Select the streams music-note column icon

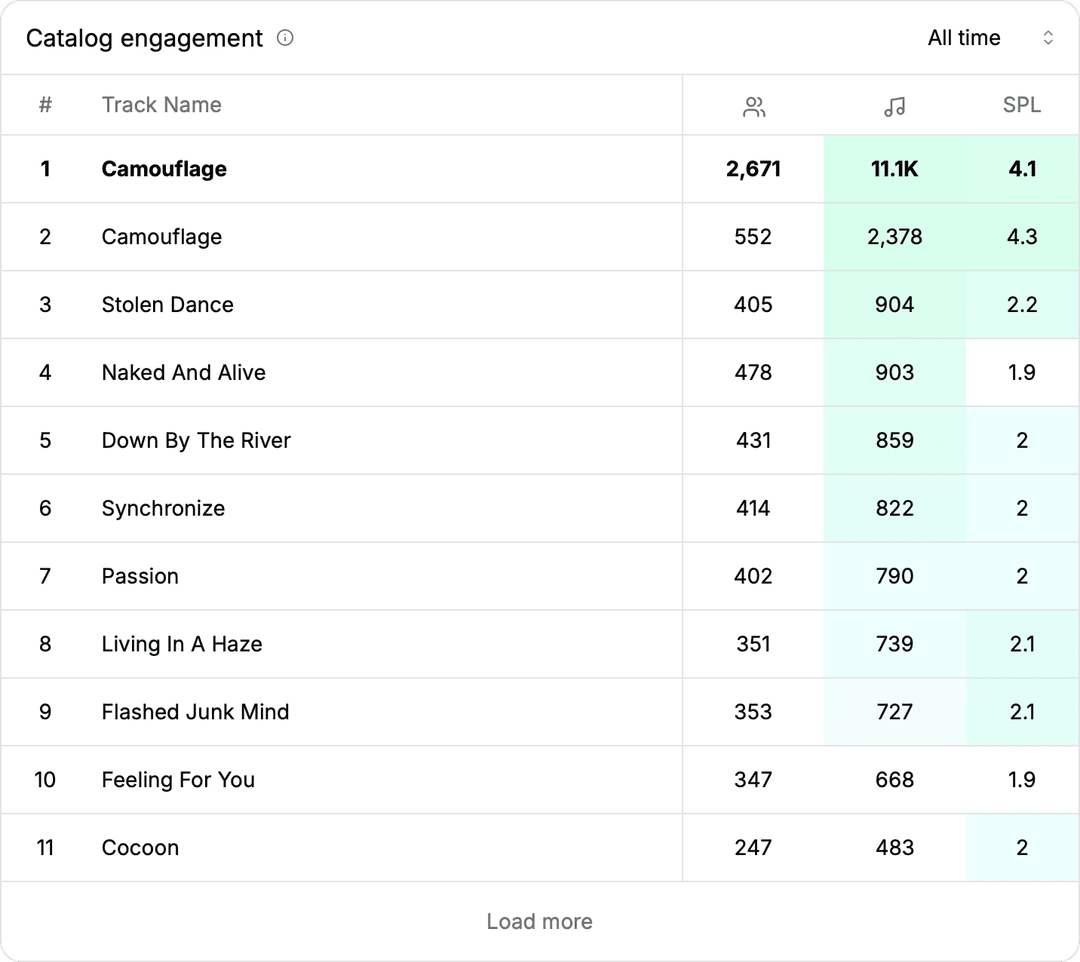[x=894, y=104]
